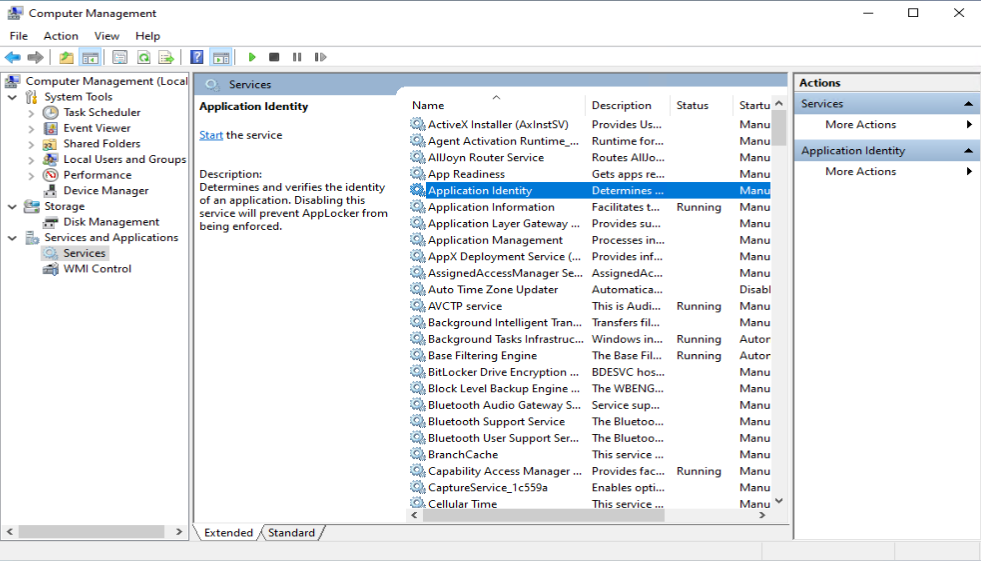The height and width of the screenshot is (561, 981).
Task: Click the Restart Service icon
Action: click(320, 57)
